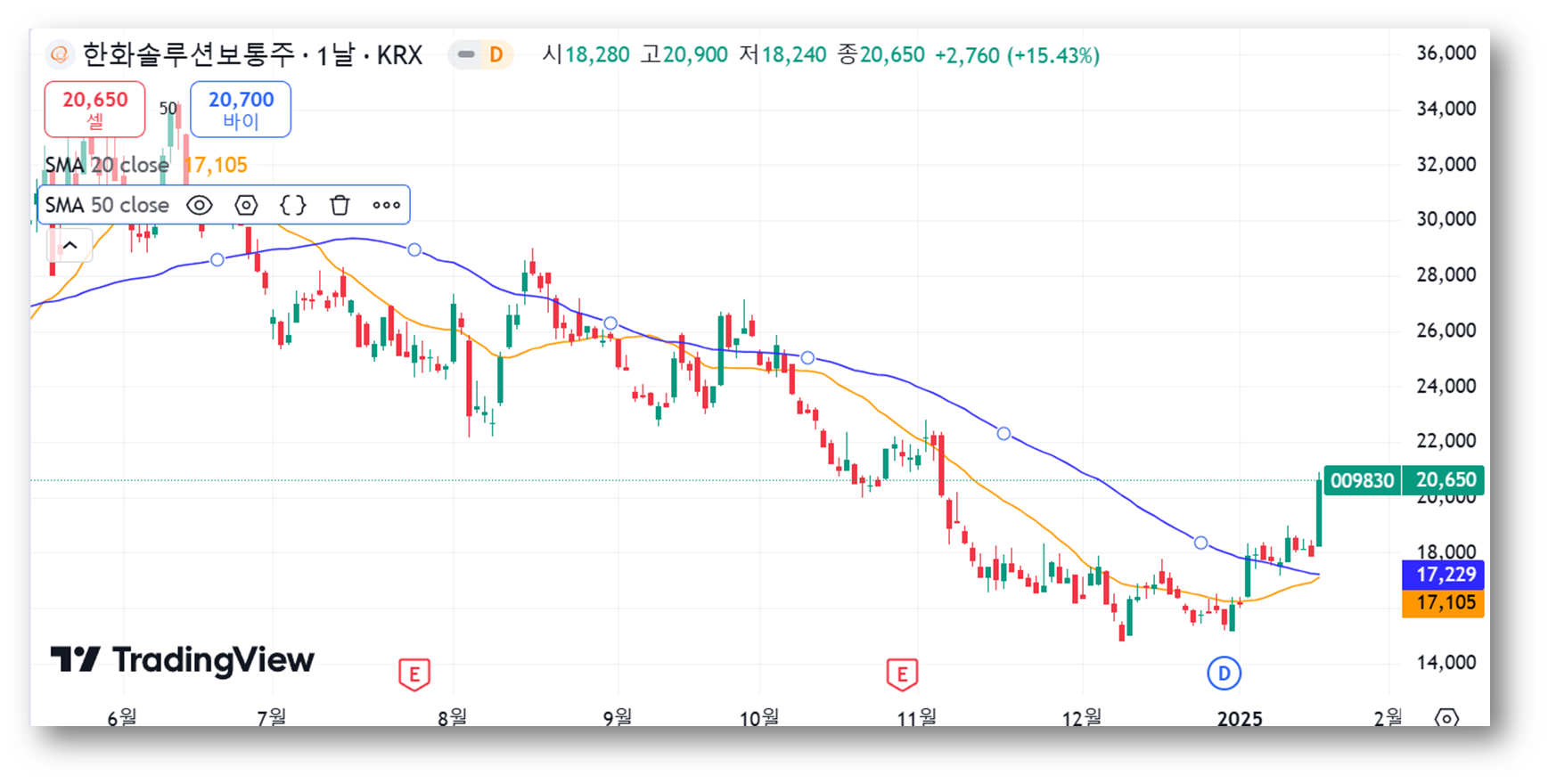Click the 28,000 price axis label
Viewport: 1548px width, 784px height.
tap(1446, 275)
